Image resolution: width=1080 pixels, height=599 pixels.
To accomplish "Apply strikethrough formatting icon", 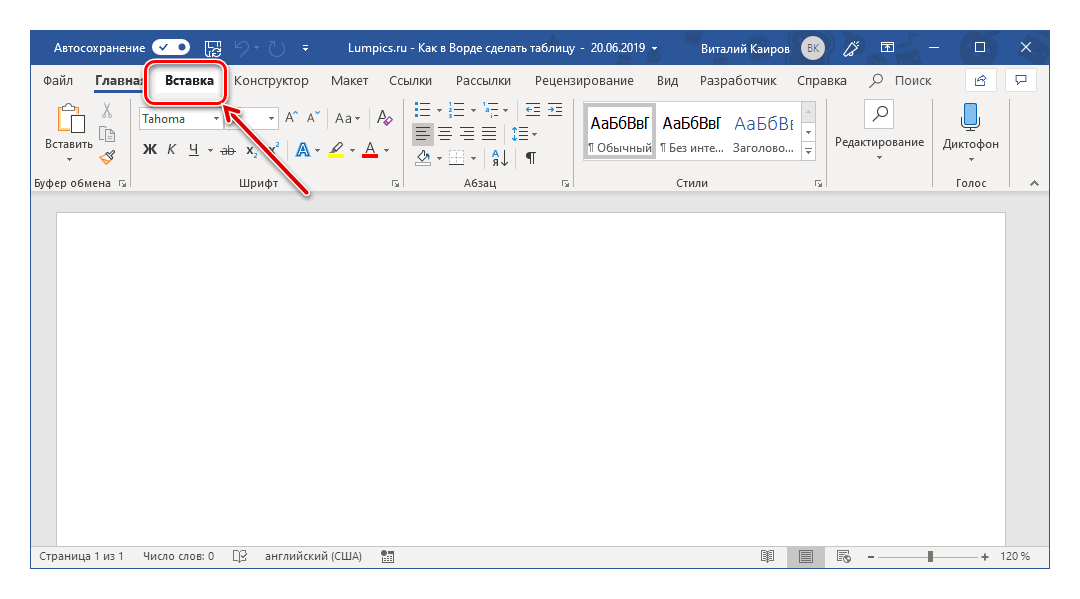I will click(227, 150).
